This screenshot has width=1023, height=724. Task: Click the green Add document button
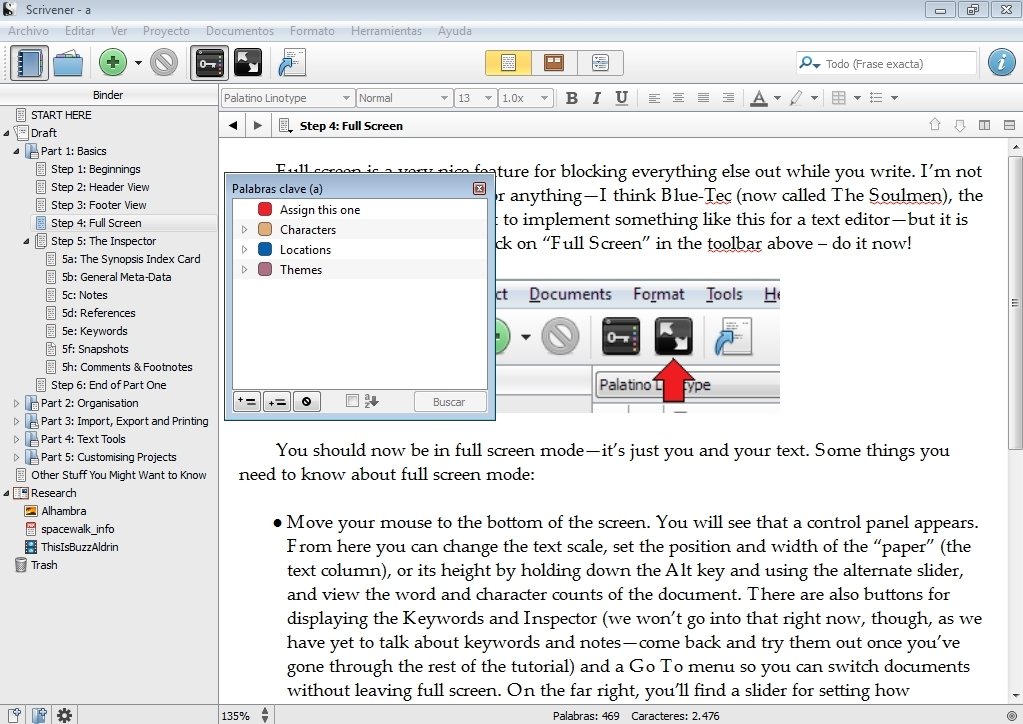(x=113, y=63)
